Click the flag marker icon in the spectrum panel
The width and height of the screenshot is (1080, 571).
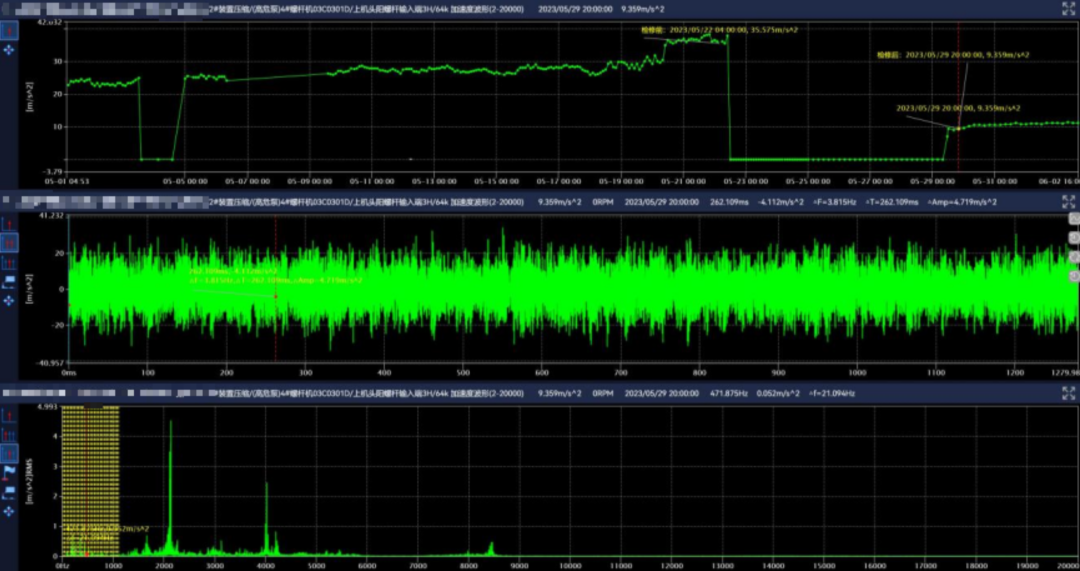[9, 471]
